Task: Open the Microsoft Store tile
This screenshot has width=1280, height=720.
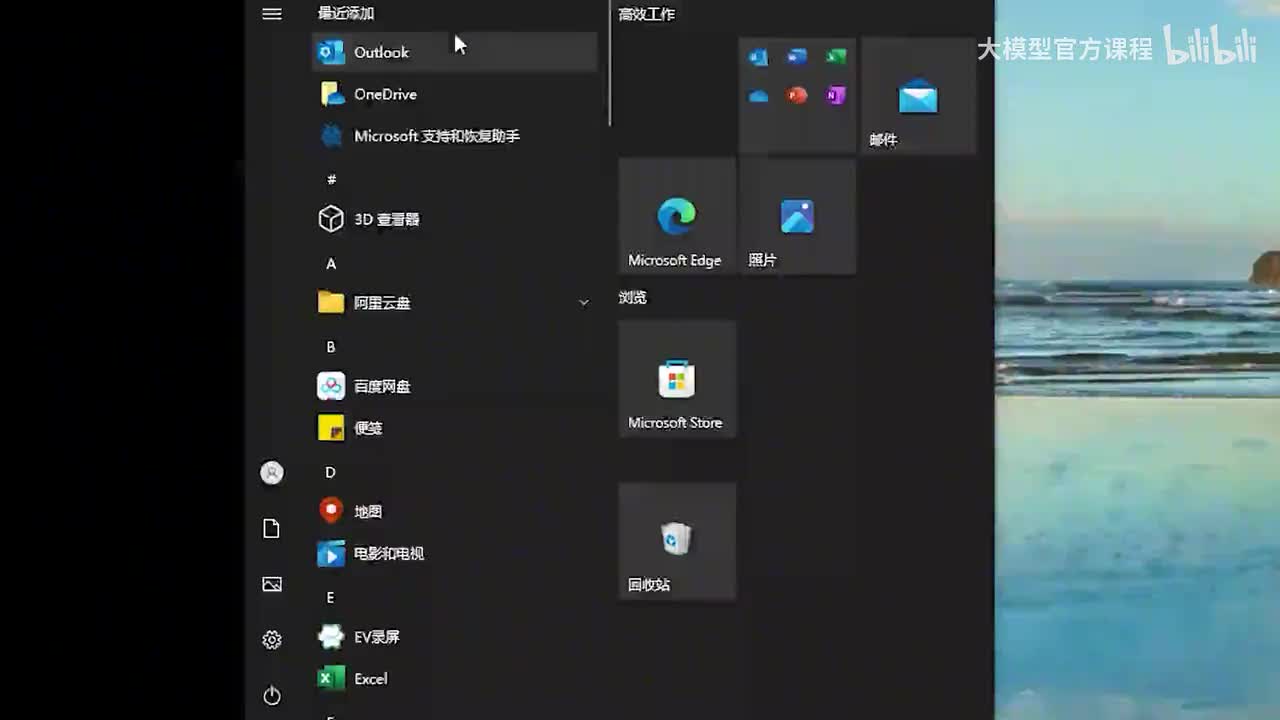Action: (x=677, y=379)
